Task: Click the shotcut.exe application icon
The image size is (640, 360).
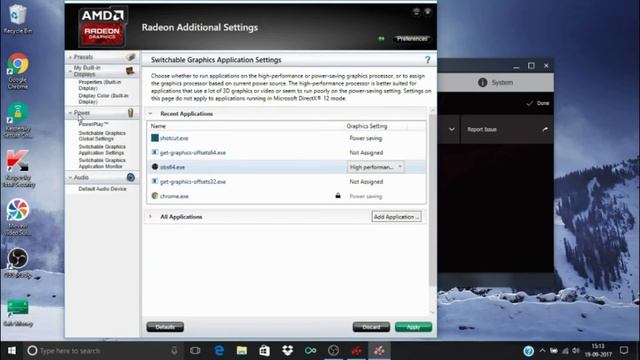Action: (x=155, y=138)
